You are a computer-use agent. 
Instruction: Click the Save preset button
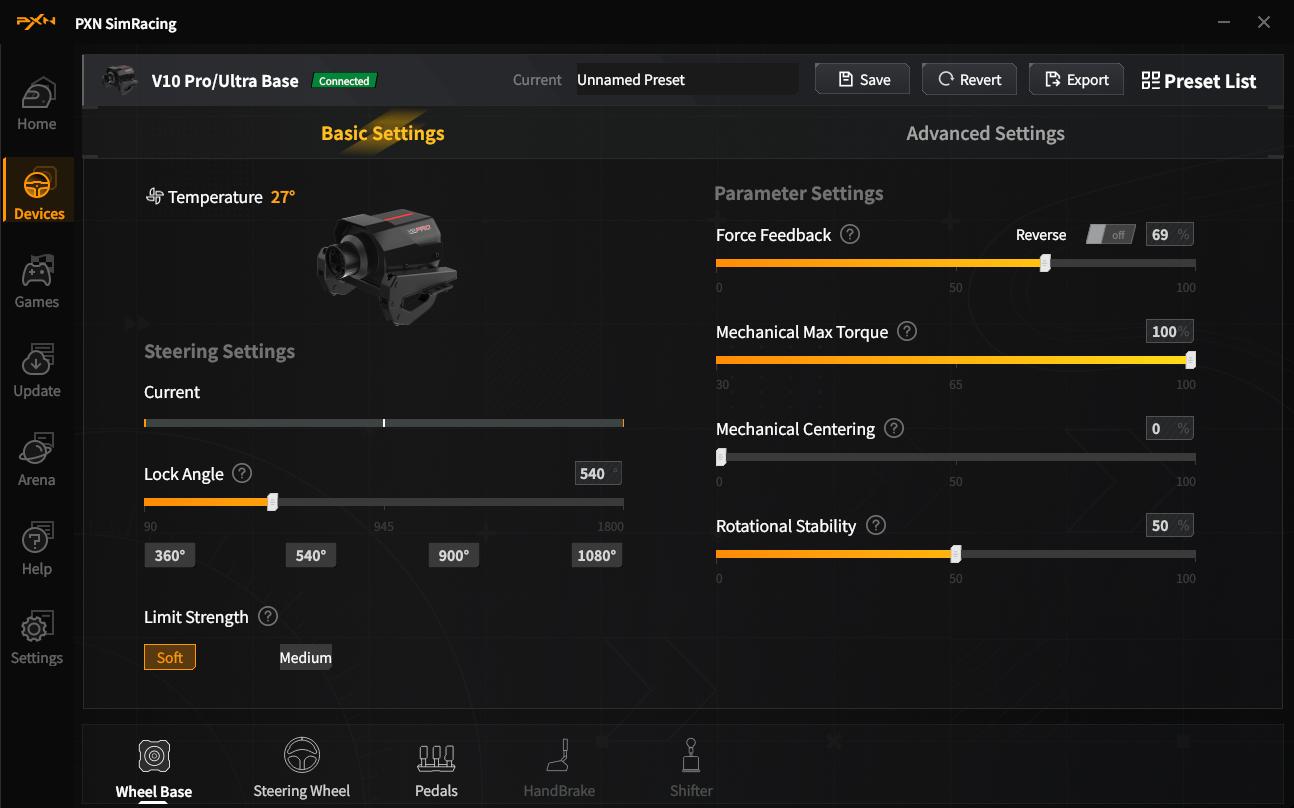(862, 80)
